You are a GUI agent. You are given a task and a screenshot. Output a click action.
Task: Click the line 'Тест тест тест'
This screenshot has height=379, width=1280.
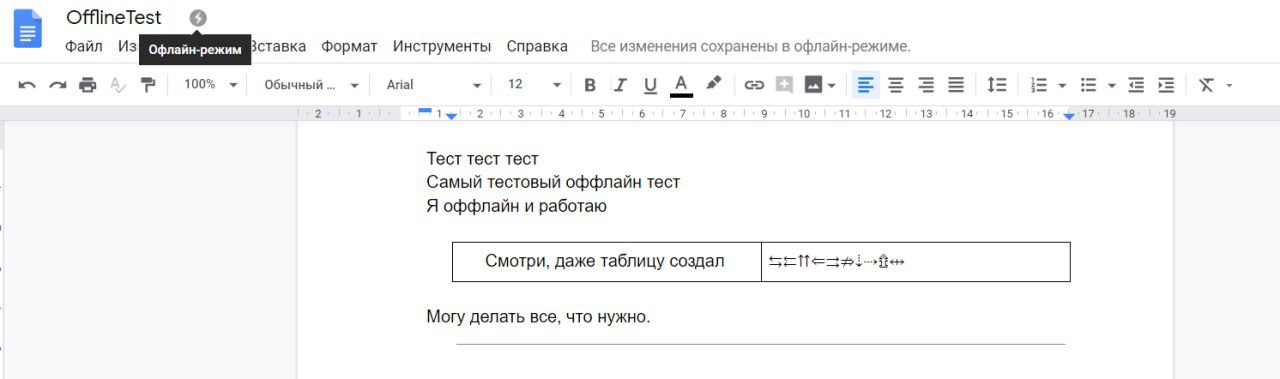(x=482, y=159)
